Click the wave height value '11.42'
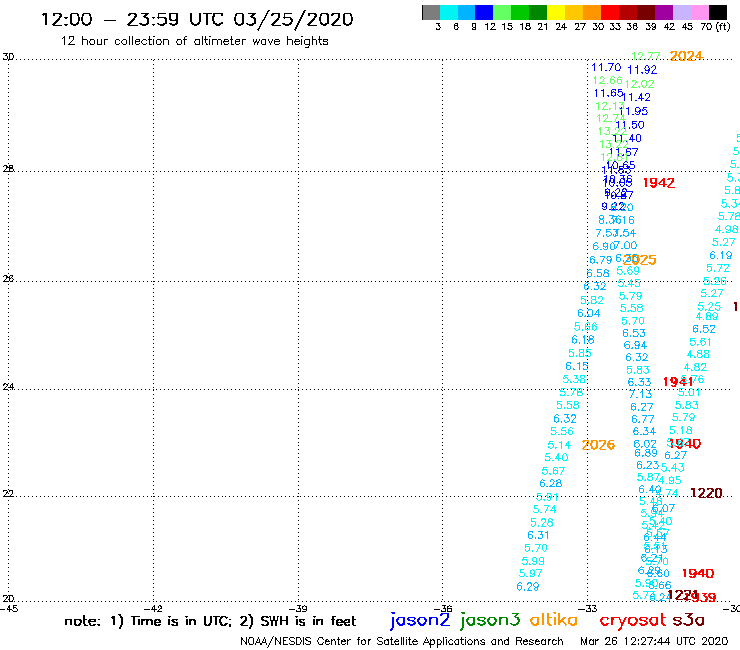 click(x=637, y=97)
